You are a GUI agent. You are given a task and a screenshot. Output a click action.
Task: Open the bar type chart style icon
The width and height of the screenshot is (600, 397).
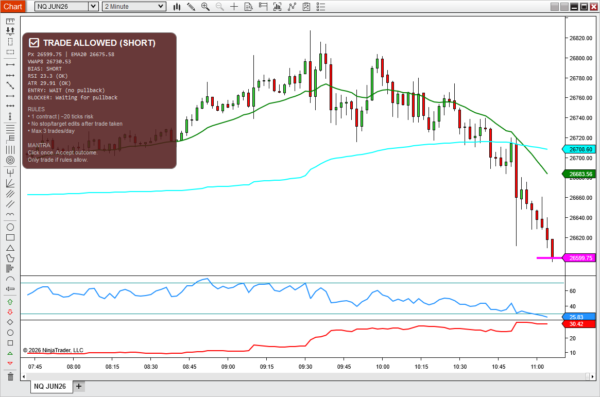[x=176, y=7]
